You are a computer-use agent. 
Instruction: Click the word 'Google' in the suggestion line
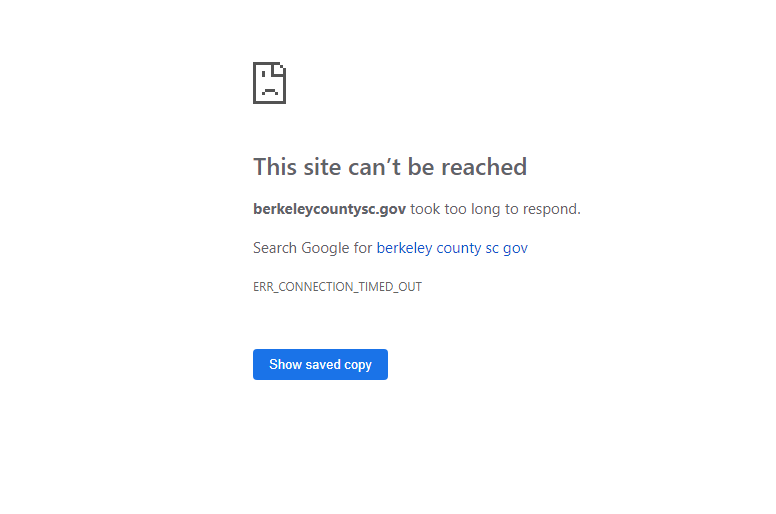[x=325, y=248]
